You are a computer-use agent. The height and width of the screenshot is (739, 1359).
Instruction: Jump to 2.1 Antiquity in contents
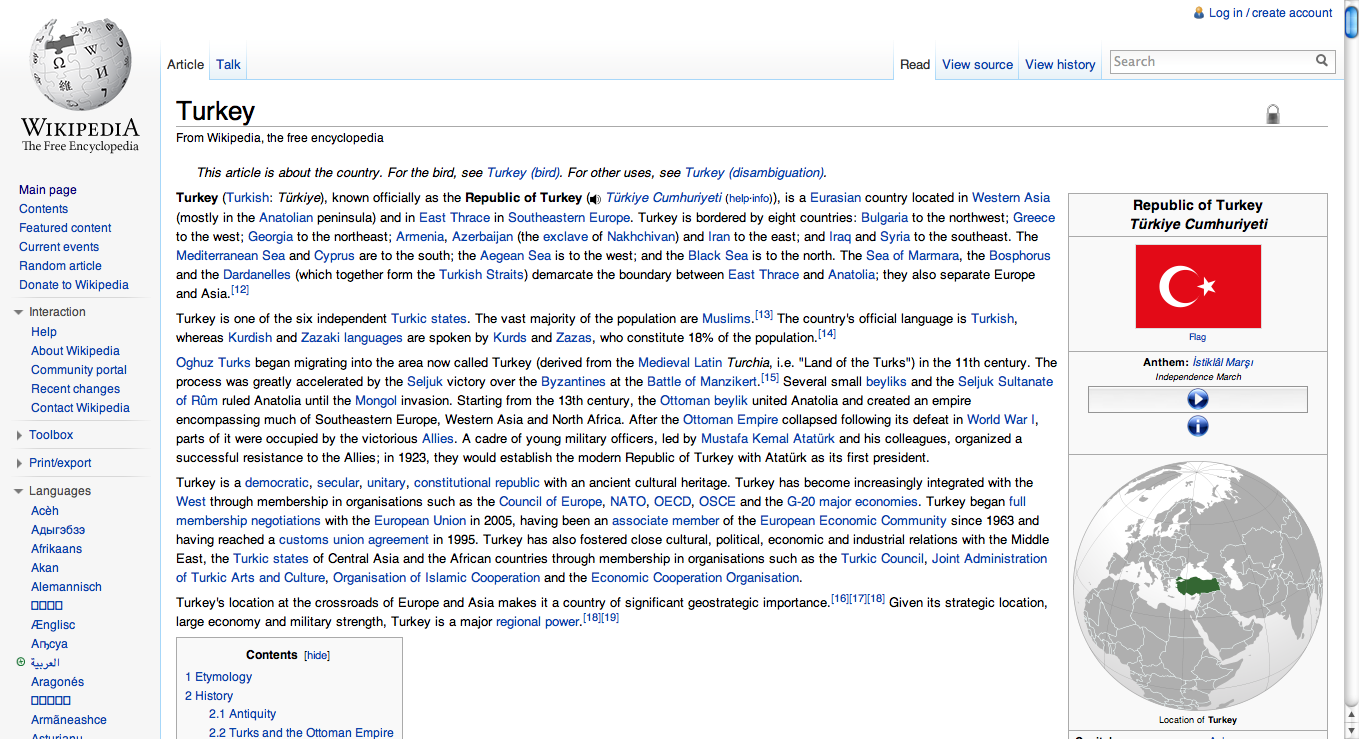point(242,714)
